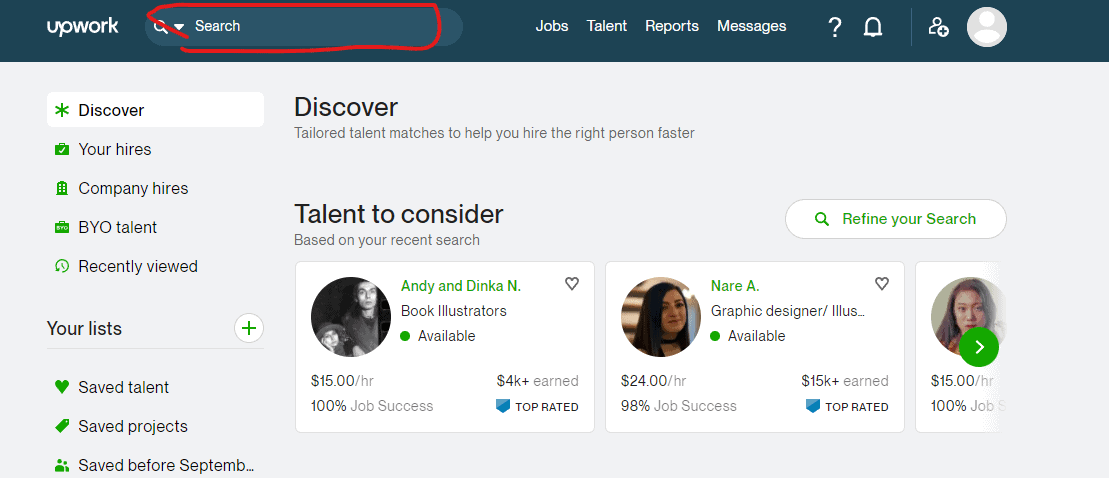Toggle heart to save Andy and Dinka N.
The image size is (1109, 478).
(572, 284)
